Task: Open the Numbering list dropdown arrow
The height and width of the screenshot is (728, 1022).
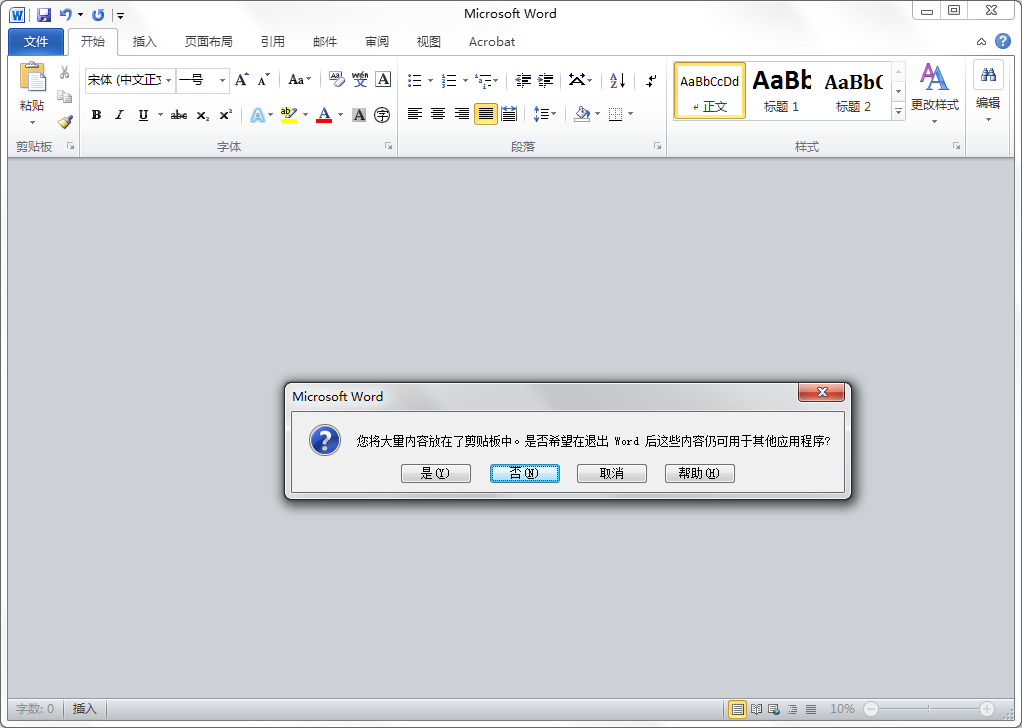Action: [x=465, y=81]
